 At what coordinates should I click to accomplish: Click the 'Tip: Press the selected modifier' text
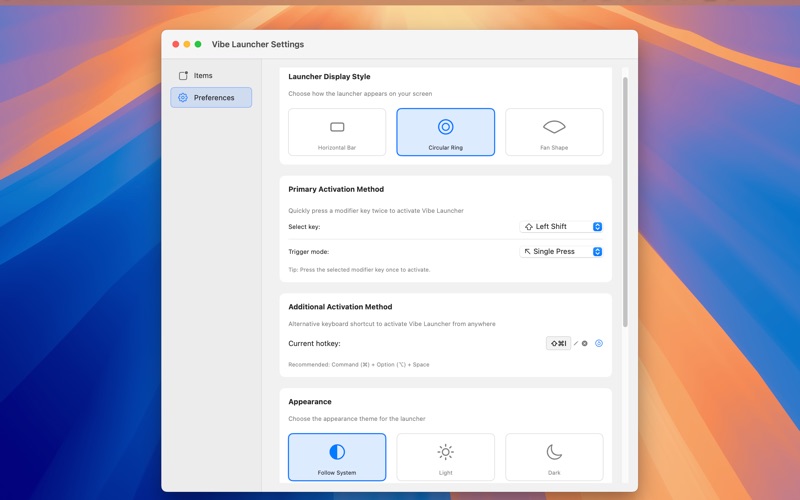click(359, 269)
